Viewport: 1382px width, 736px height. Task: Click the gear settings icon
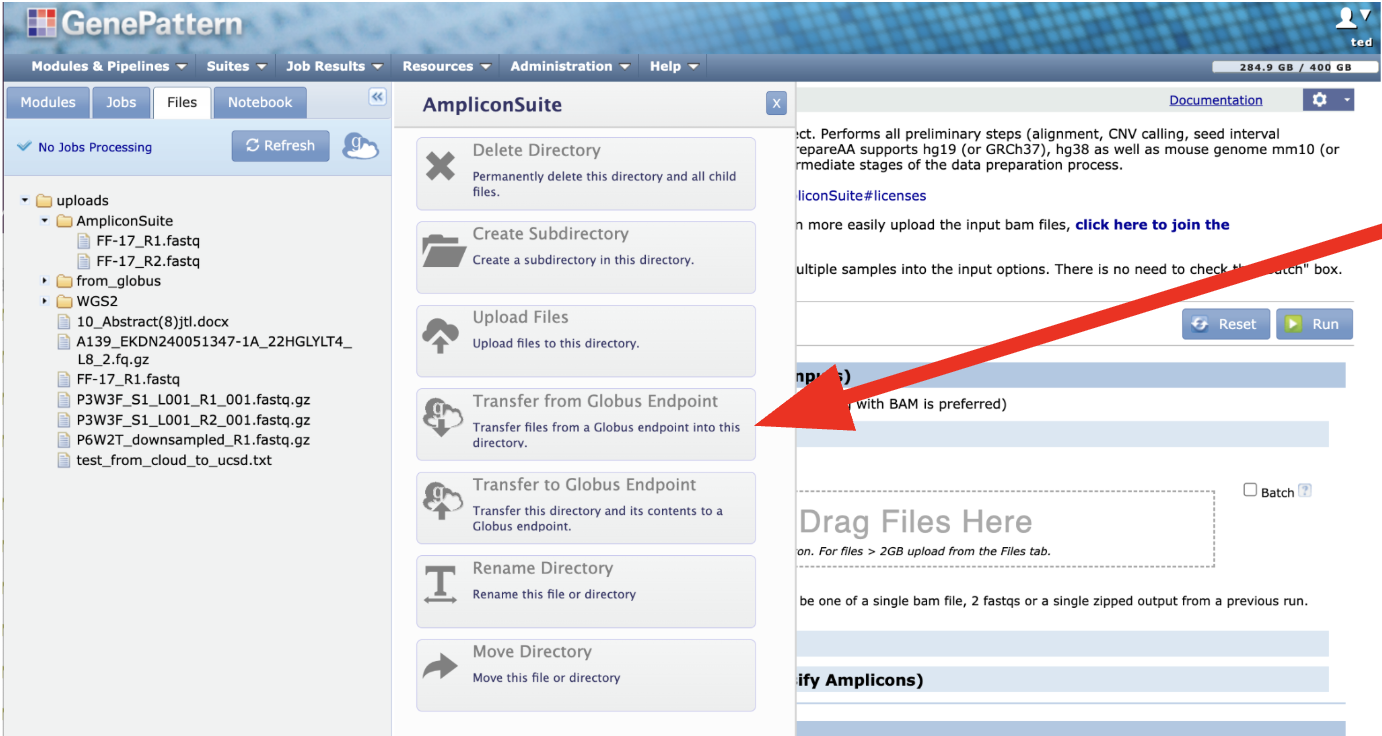click(1320, 100)
